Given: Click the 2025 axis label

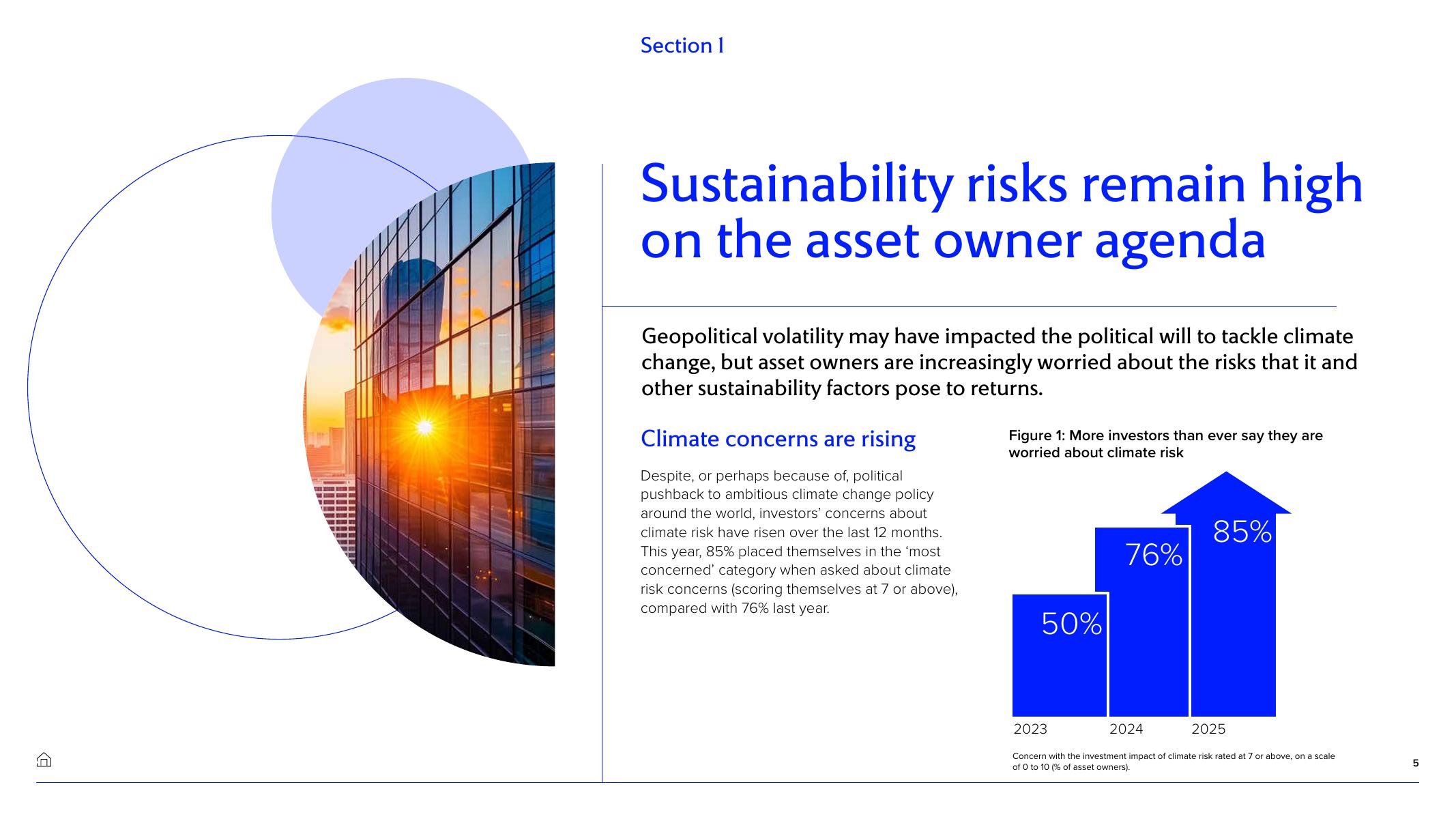Looking at the screenshot, I should (x=1208, y=729).
